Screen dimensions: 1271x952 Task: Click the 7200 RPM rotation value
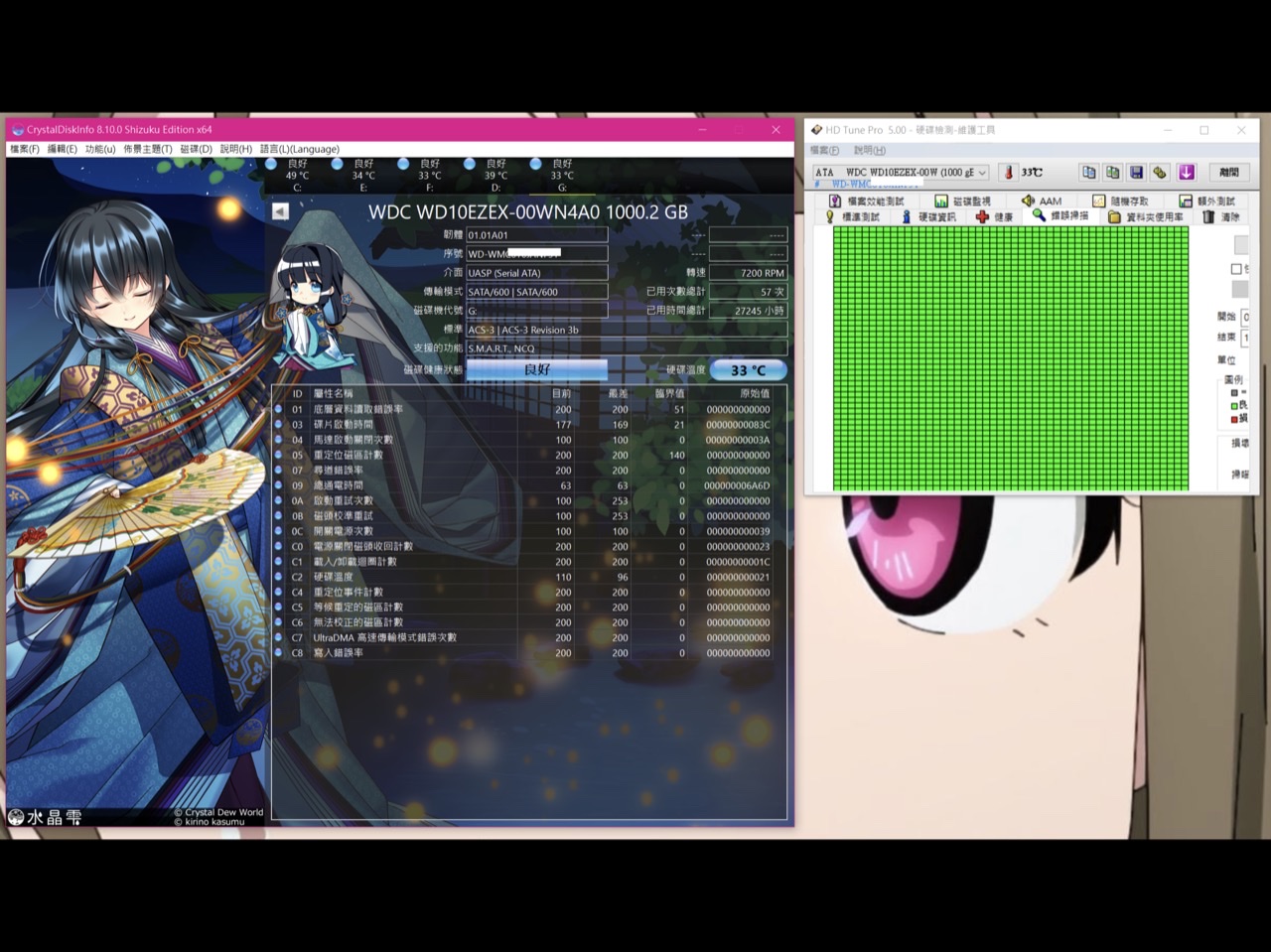(748, 273)
